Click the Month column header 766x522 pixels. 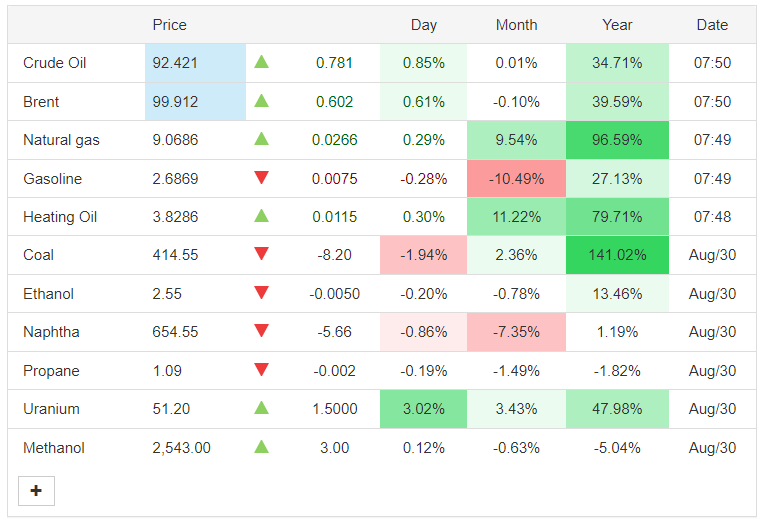tap(516, 25)
